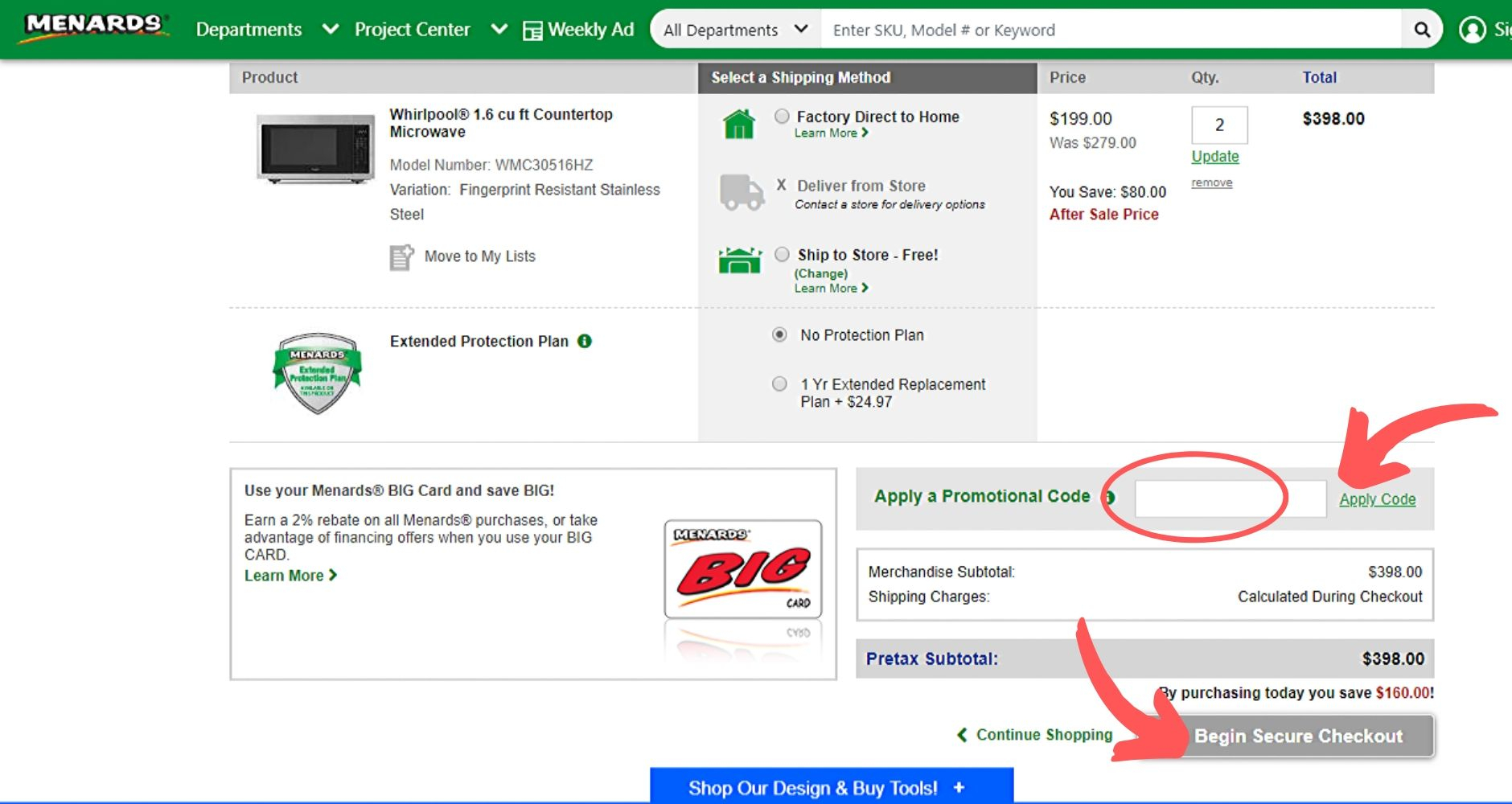Screen dimensions: 1512x804
Task: Open the All Departments search dropdown
Action: pos(735,30)
